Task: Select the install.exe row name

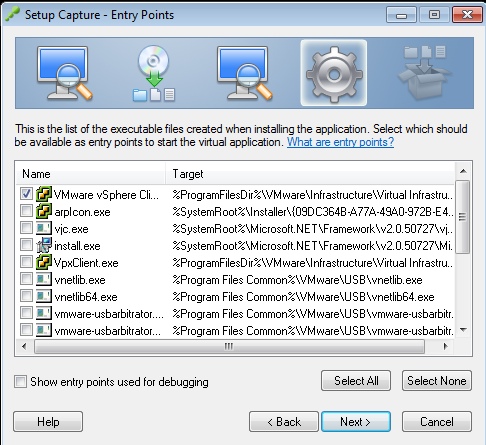Action: (x=77, y=246)
